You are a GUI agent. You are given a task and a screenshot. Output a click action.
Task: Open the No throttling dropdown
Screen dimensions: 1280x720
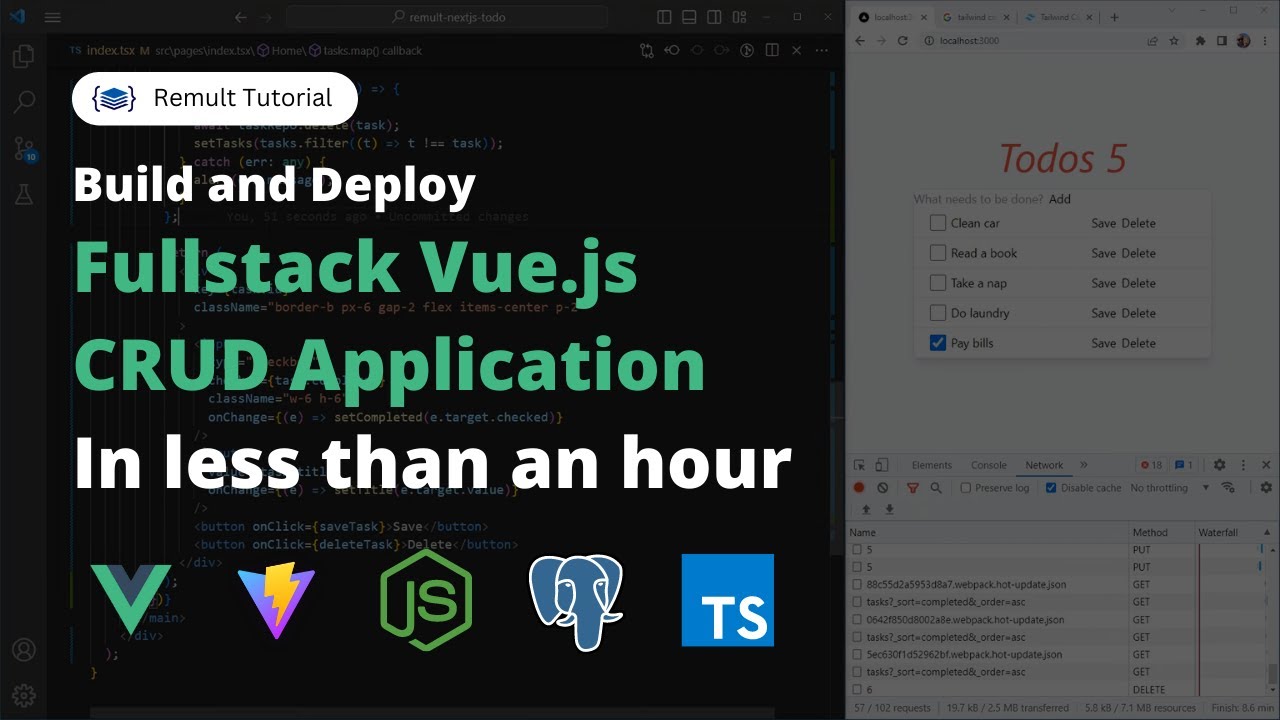coord(1169,488)
